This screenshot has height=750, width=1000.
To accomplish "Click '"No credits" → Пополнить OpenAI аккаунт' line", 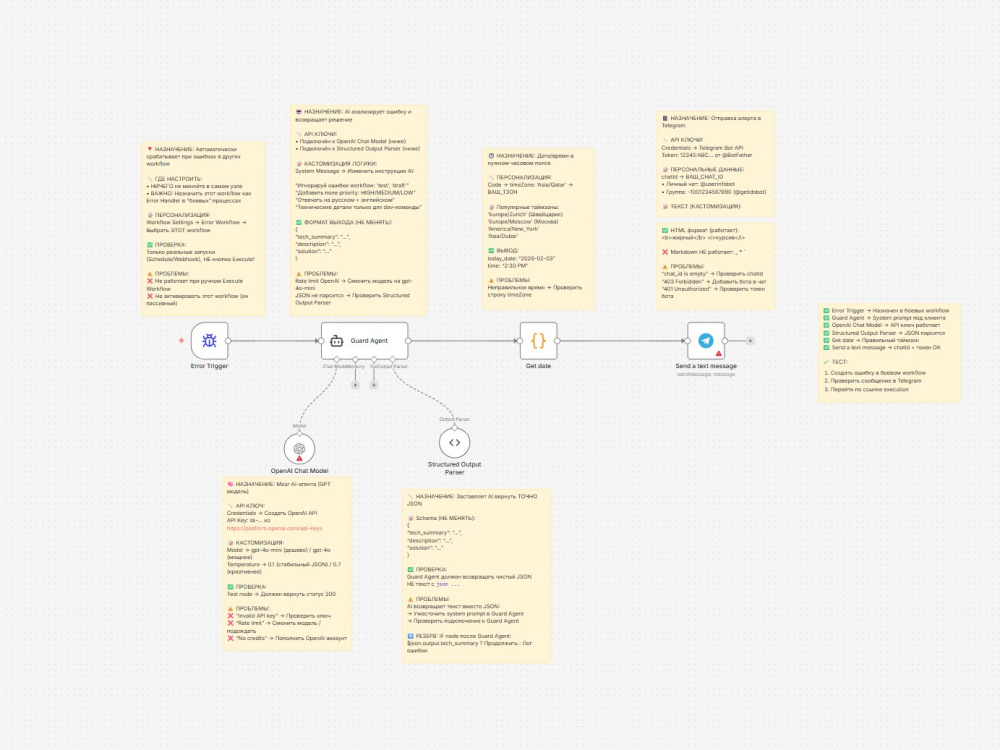I will point(287,638).
